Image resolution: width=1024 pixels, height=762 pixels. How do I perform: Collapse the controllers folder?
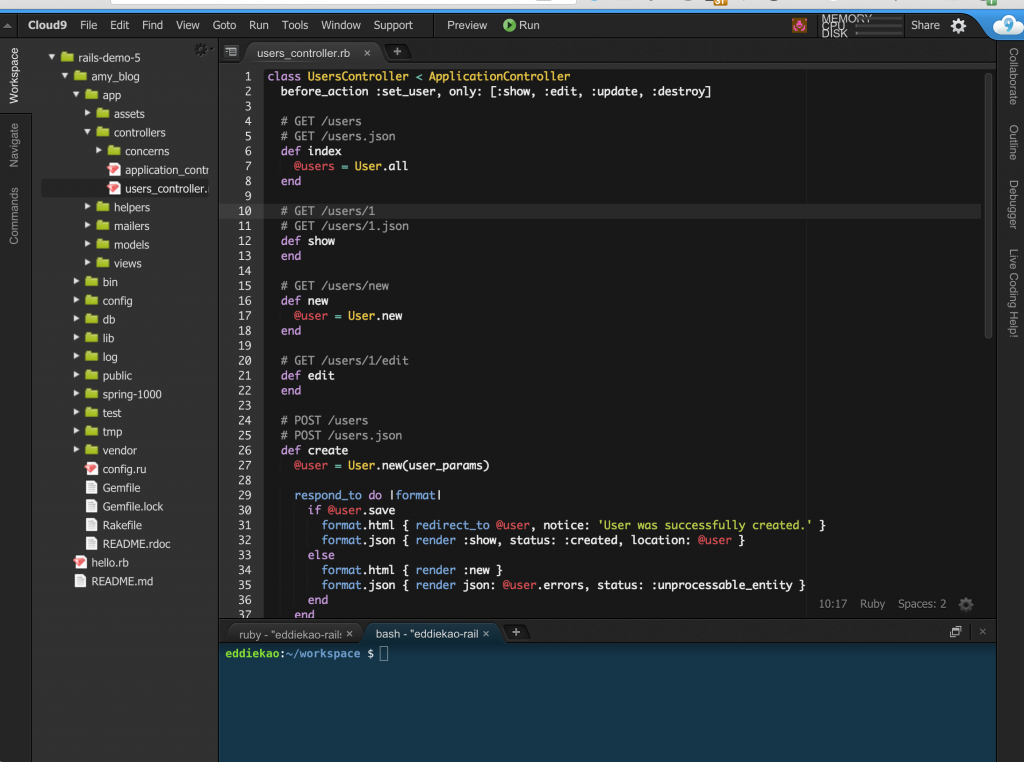(87, 132)
